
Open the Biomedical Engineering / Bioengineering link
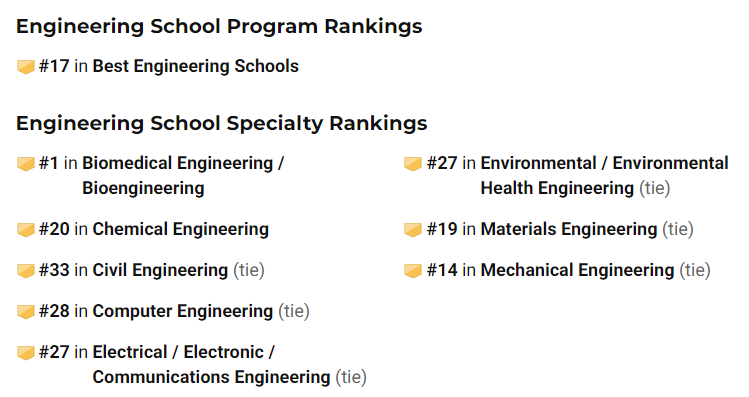click(183, 175)
